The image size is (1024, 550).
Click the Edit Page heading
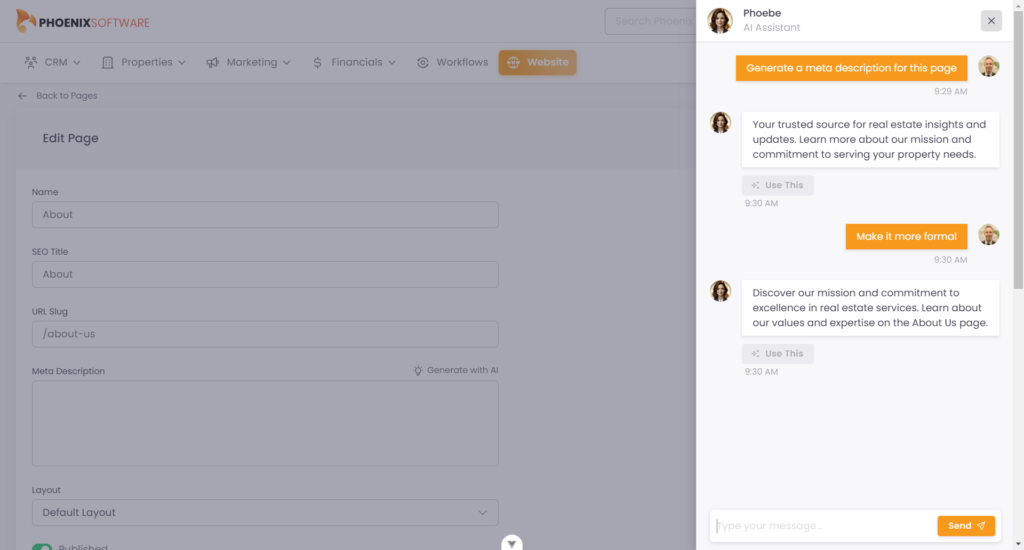click(x=71, y=138)
